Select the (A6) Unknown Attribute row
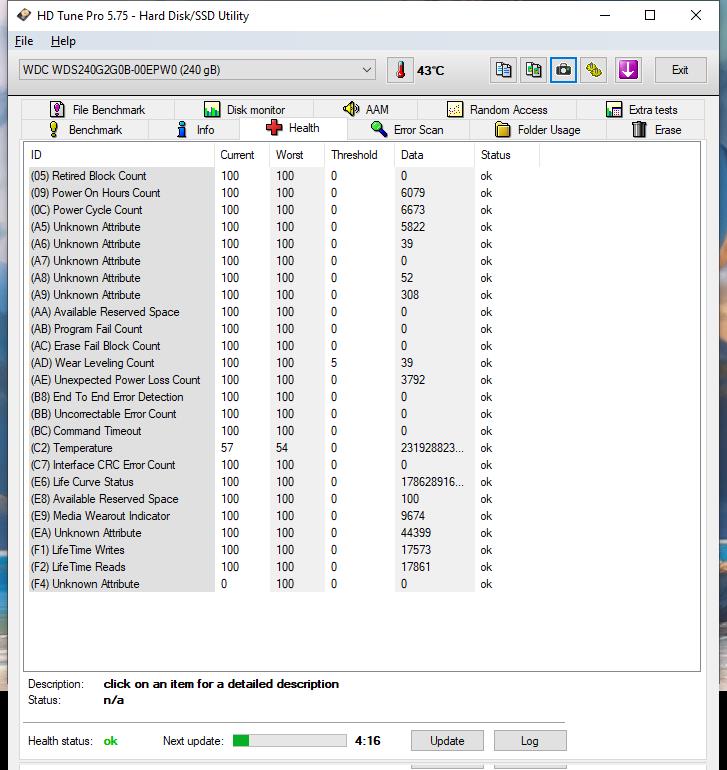 (x=284, y=244)
